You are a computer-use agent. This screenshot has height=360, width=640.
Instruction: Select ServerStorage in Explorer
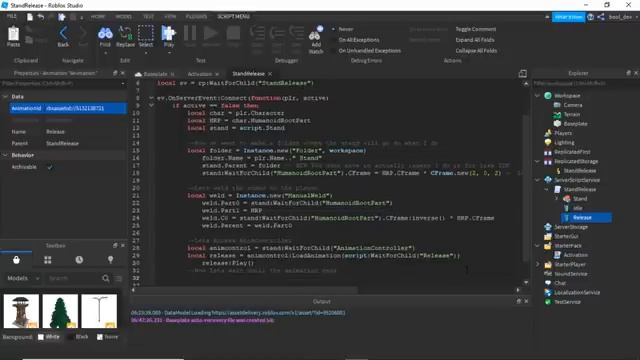tap(571, 227)
